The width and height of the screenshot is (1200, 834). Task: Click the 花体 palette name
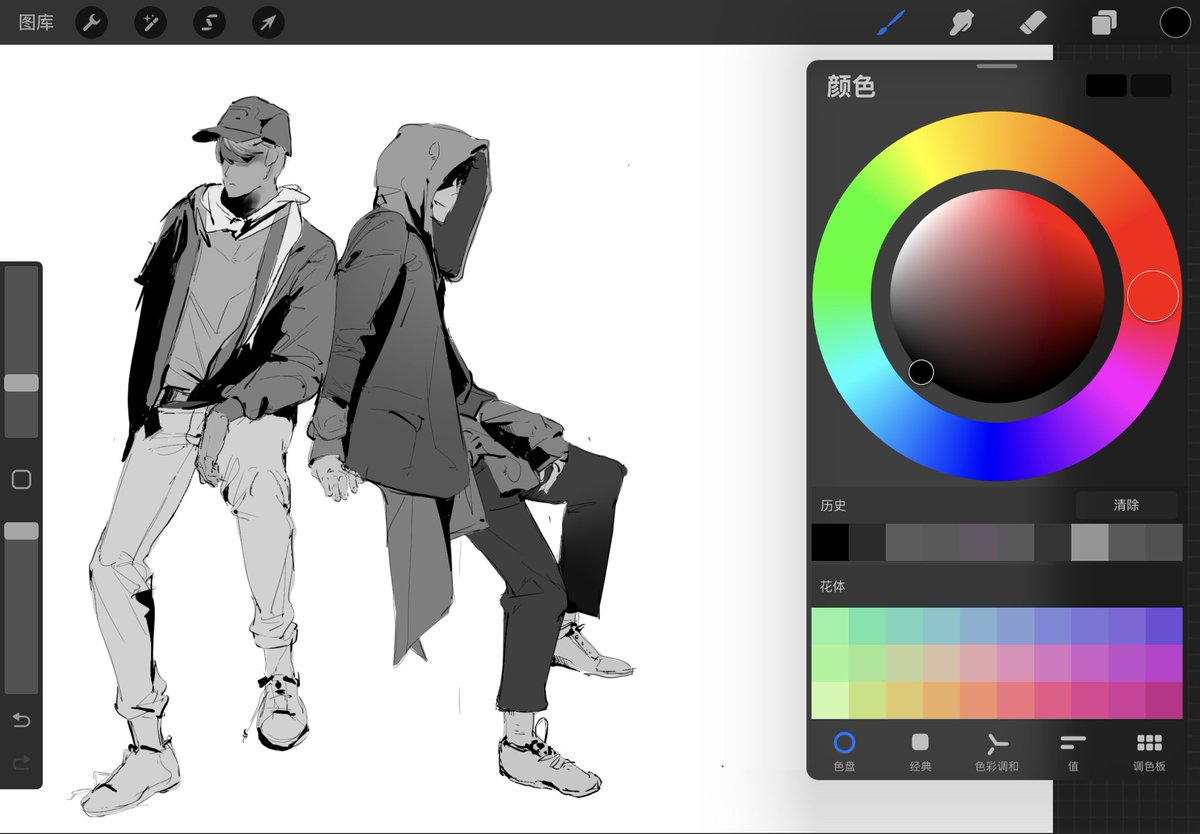pyautogui.click(x=833, y=586)
